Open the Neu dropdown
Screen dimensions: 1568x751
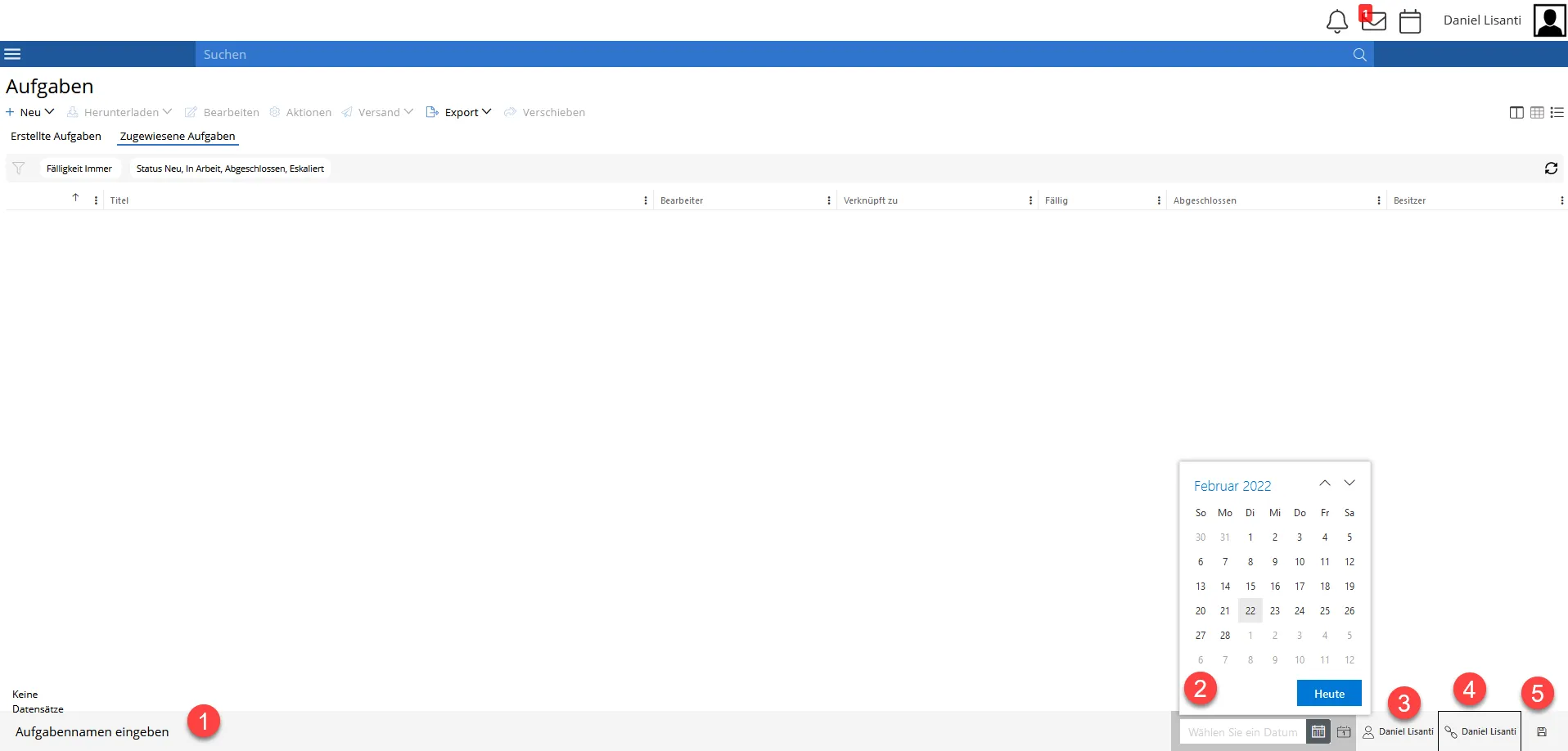pos(30,112)
